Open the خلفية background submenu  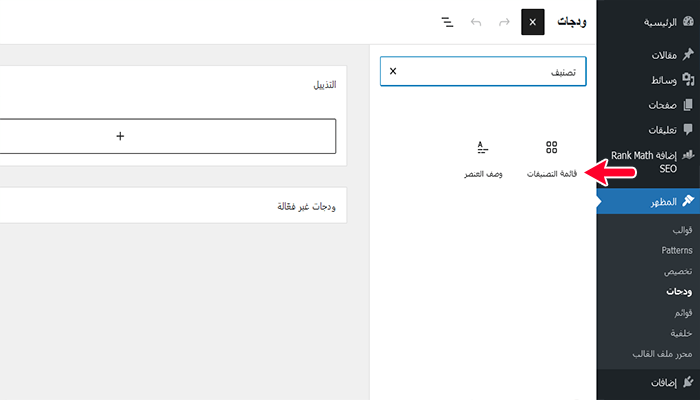(x=681, y=333)
